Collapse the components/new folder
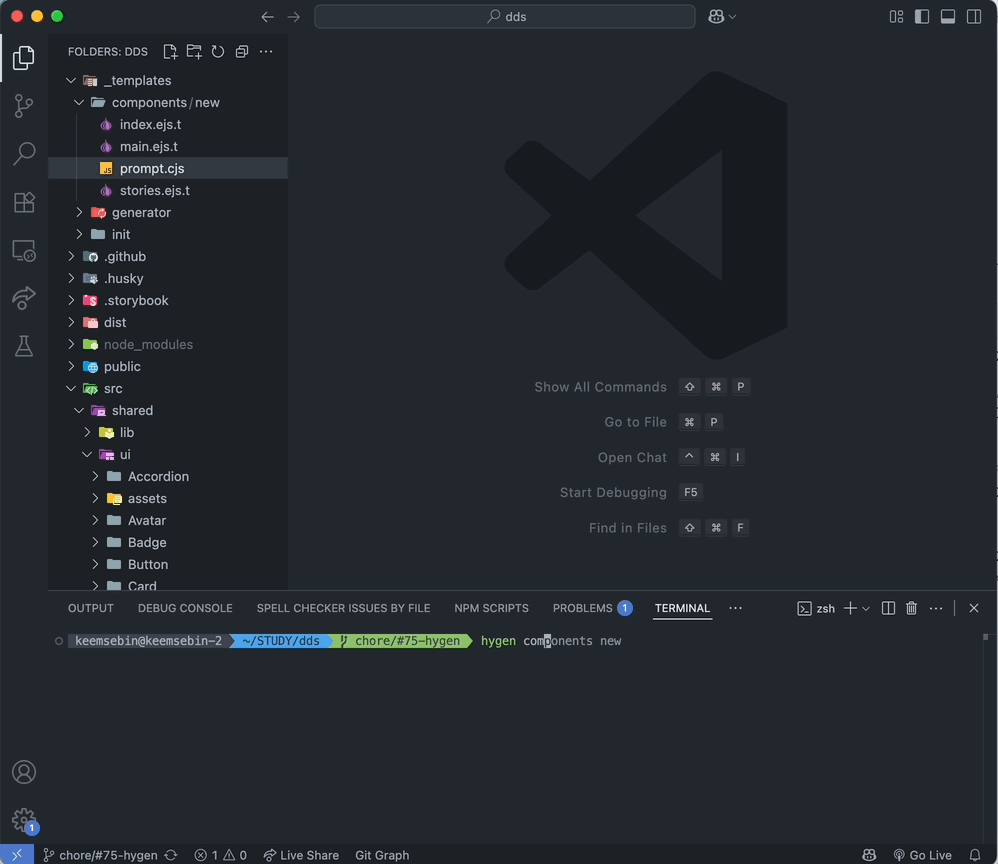Viewport: 998px width, 864px height. click(x=79, y=103)
